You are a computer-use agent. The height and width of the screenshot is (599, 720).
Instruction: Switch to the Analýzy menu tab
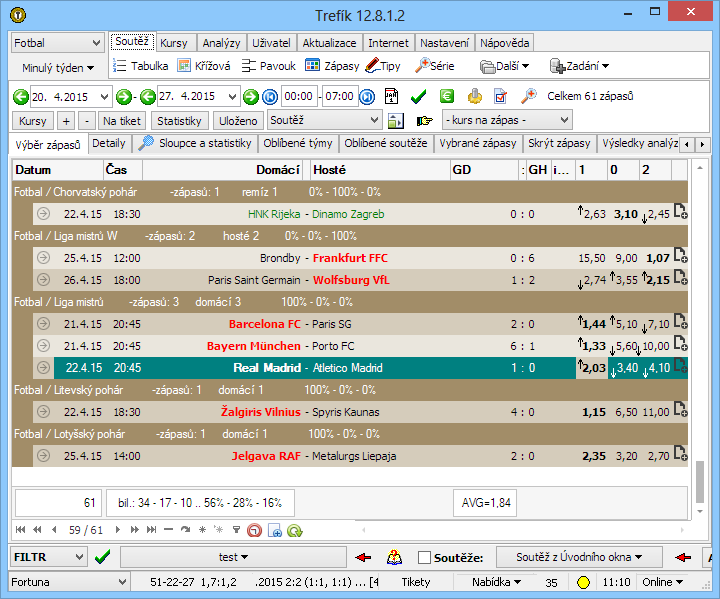[x=221, y=43]
